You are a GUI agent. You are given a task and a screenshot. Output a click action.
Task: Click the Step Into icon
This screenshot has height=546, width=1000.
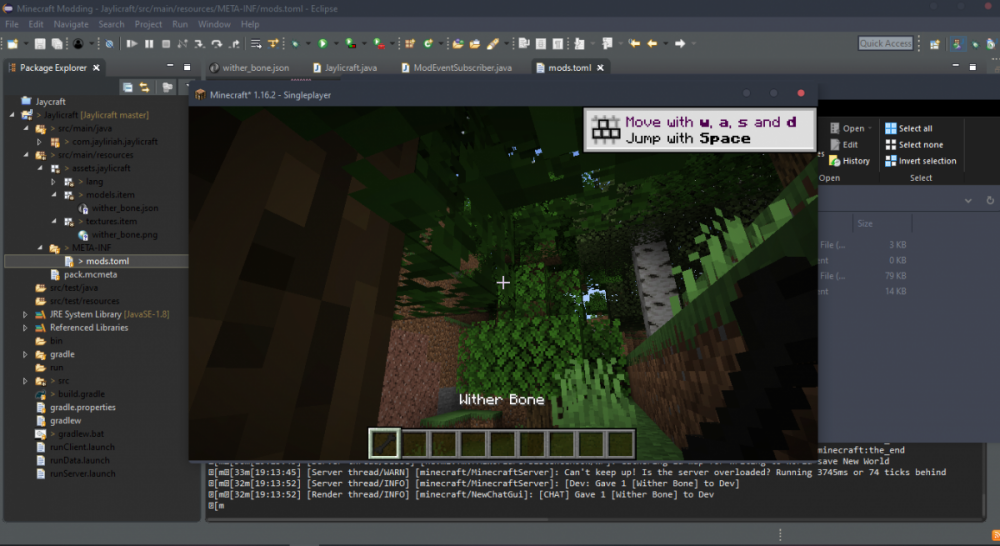pos(200,43)
